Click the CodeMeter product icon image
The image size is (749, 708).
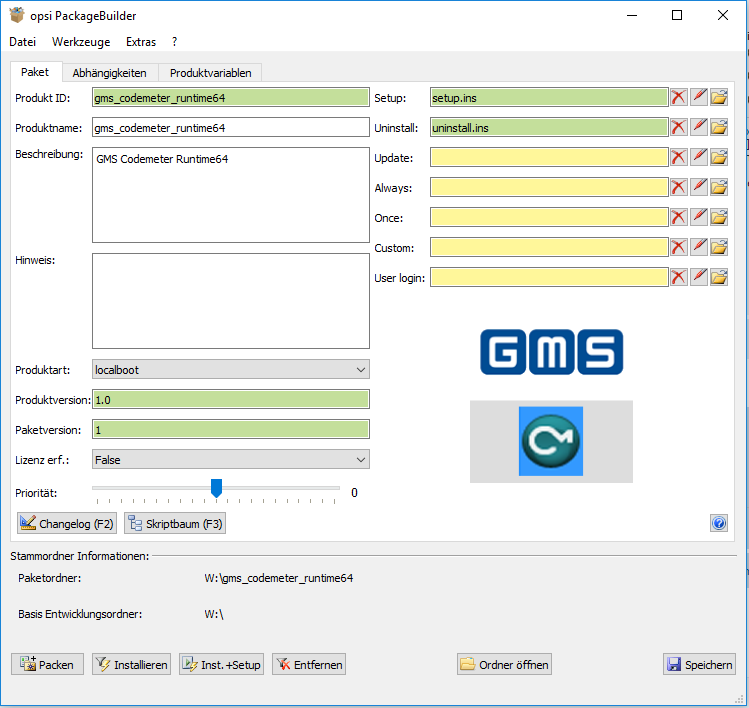tap(551, 441)
